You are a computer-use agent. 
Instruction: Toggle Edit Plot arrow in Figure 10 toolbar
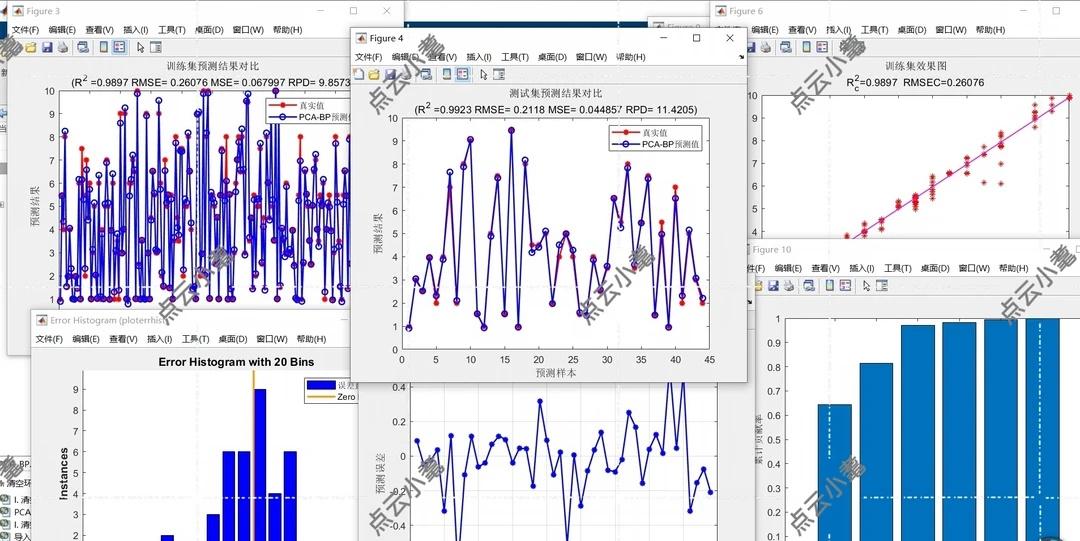click(x=866, y=285)
